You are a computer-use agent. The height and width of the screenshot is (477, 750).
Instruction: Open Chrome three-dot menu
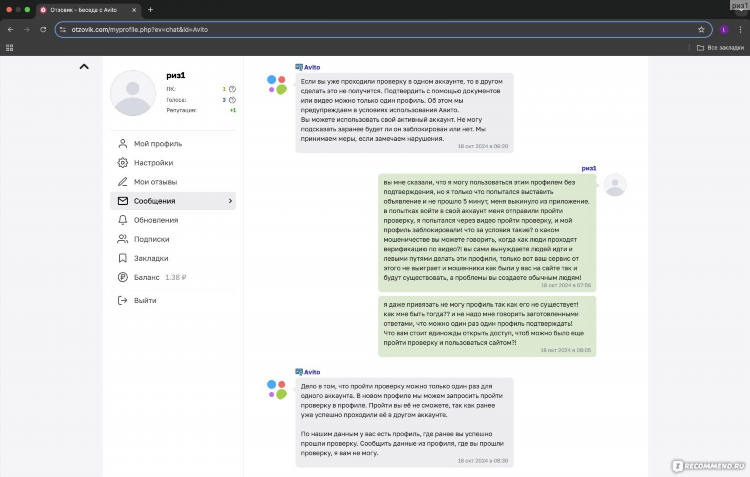point(740,30)
